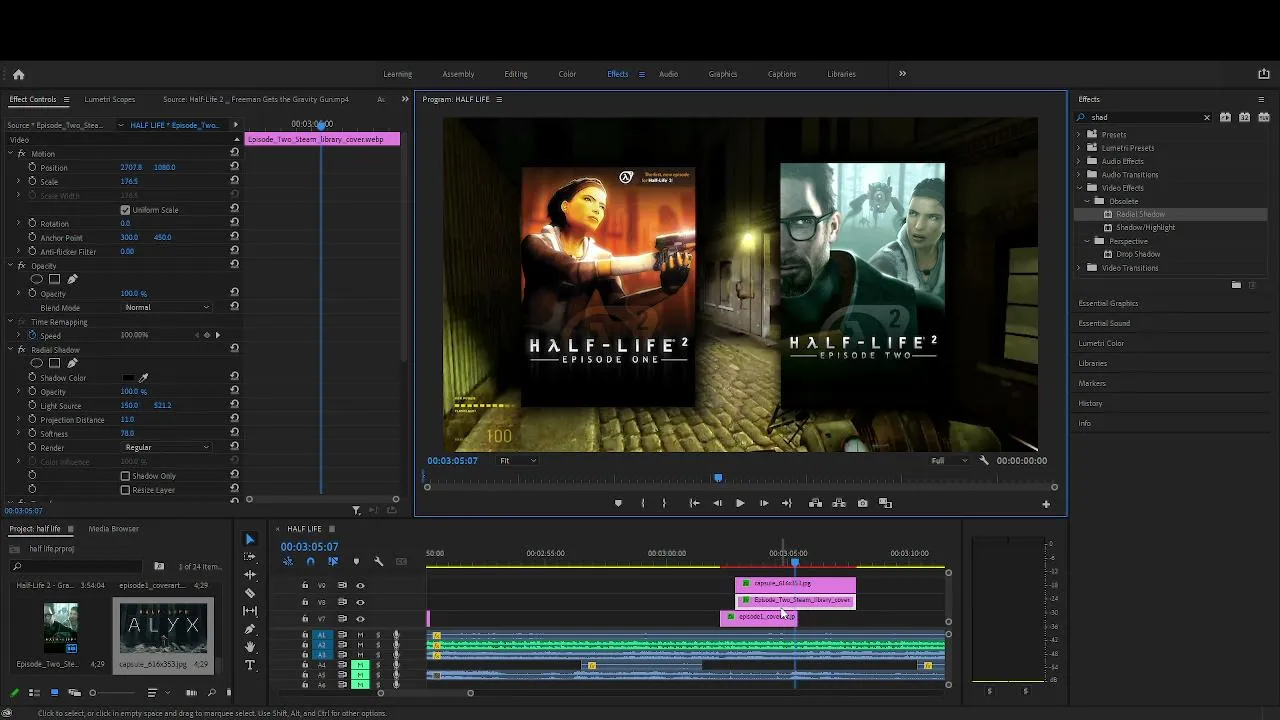Collapse the Motion effect group
This screenshot has width=1280, height=720.
point(10,154)
